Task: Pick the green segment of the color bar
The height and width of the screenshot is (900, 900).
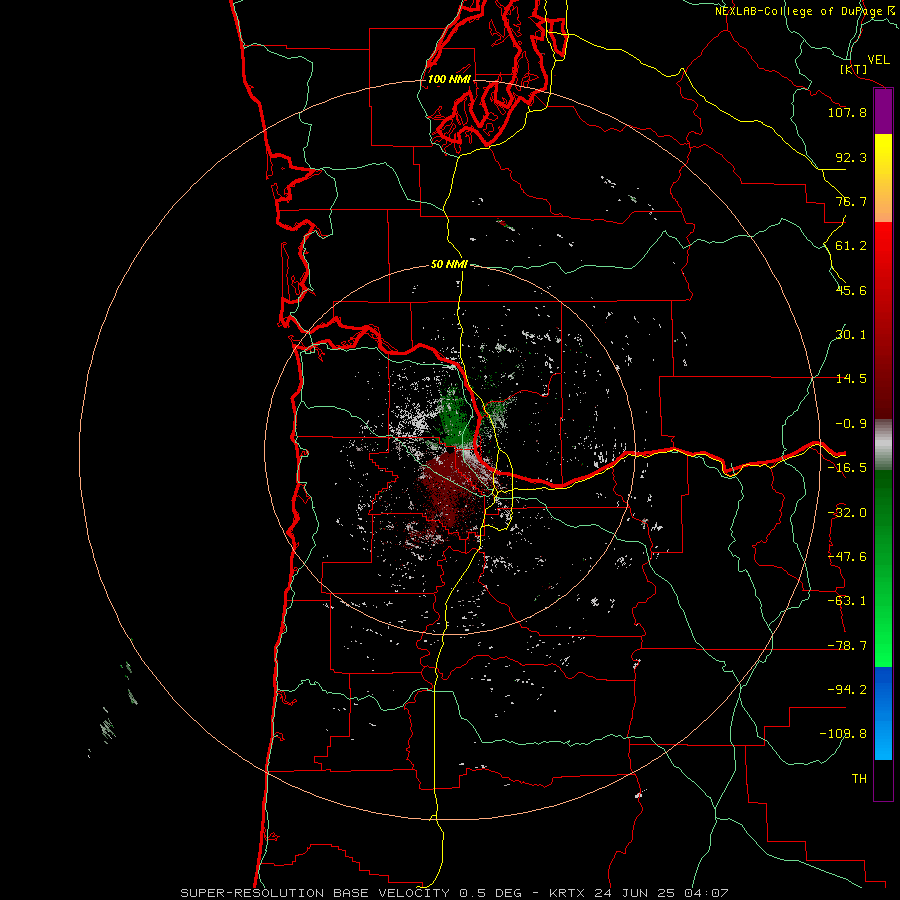Action: [883, 568]
